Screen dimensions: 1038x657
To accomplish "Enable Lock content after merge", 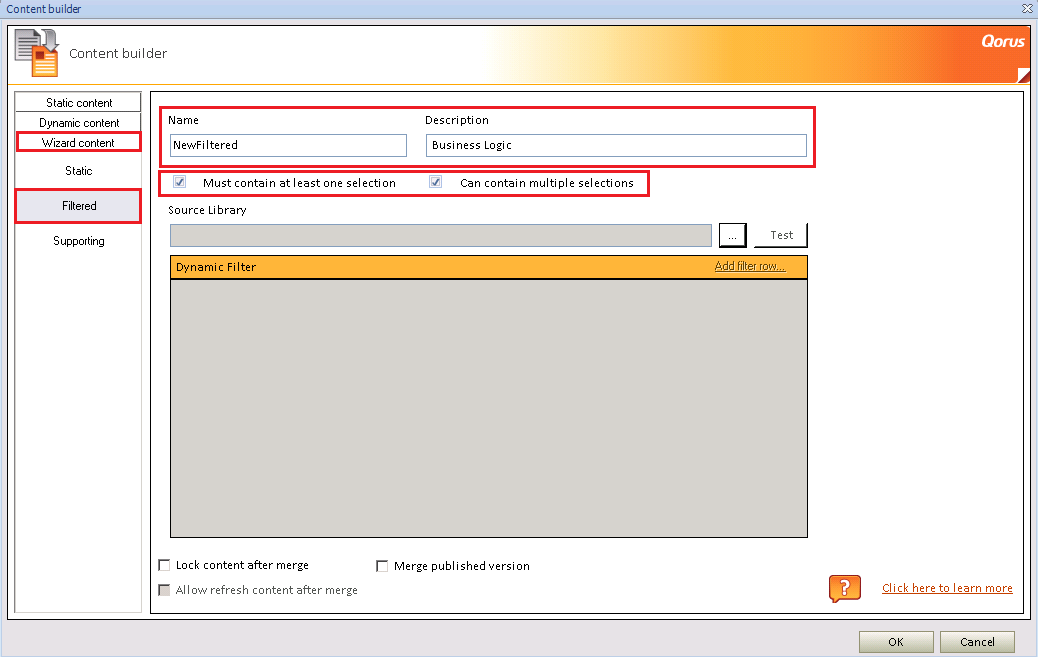I will (x=164, y=565).
